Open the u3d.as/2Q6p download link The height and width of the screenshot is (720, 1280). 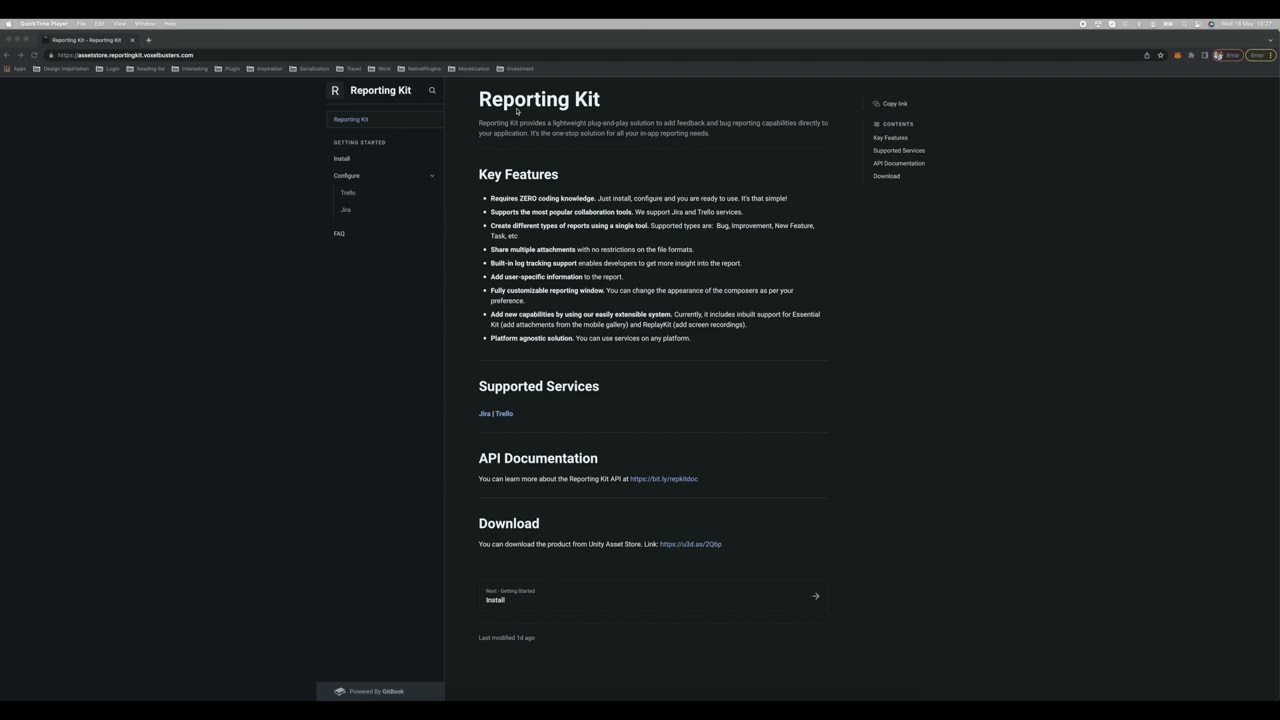click(x=691, y=544)
